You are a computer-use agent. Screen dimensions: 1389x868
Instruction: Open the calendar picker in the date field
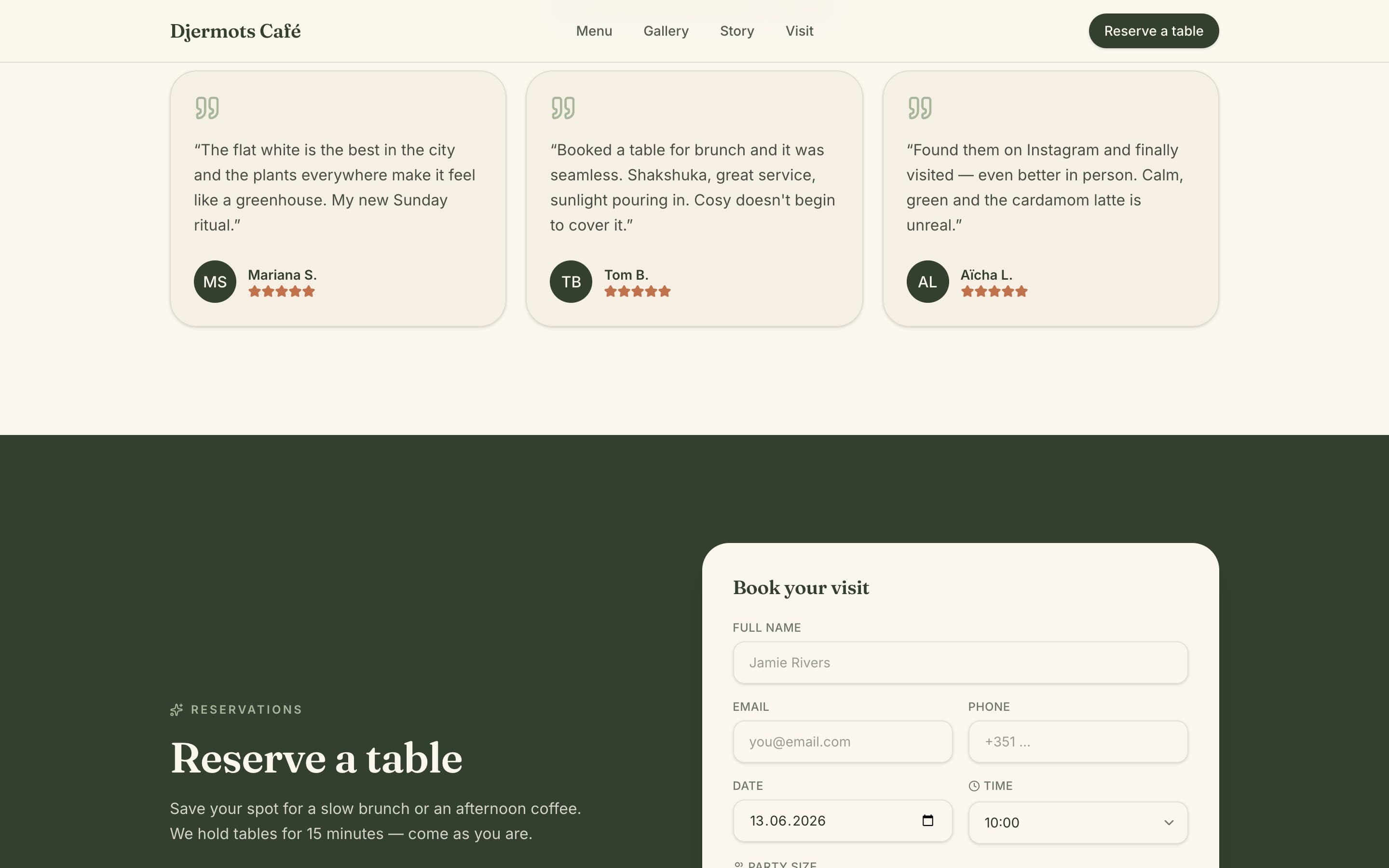click(927, 820)
